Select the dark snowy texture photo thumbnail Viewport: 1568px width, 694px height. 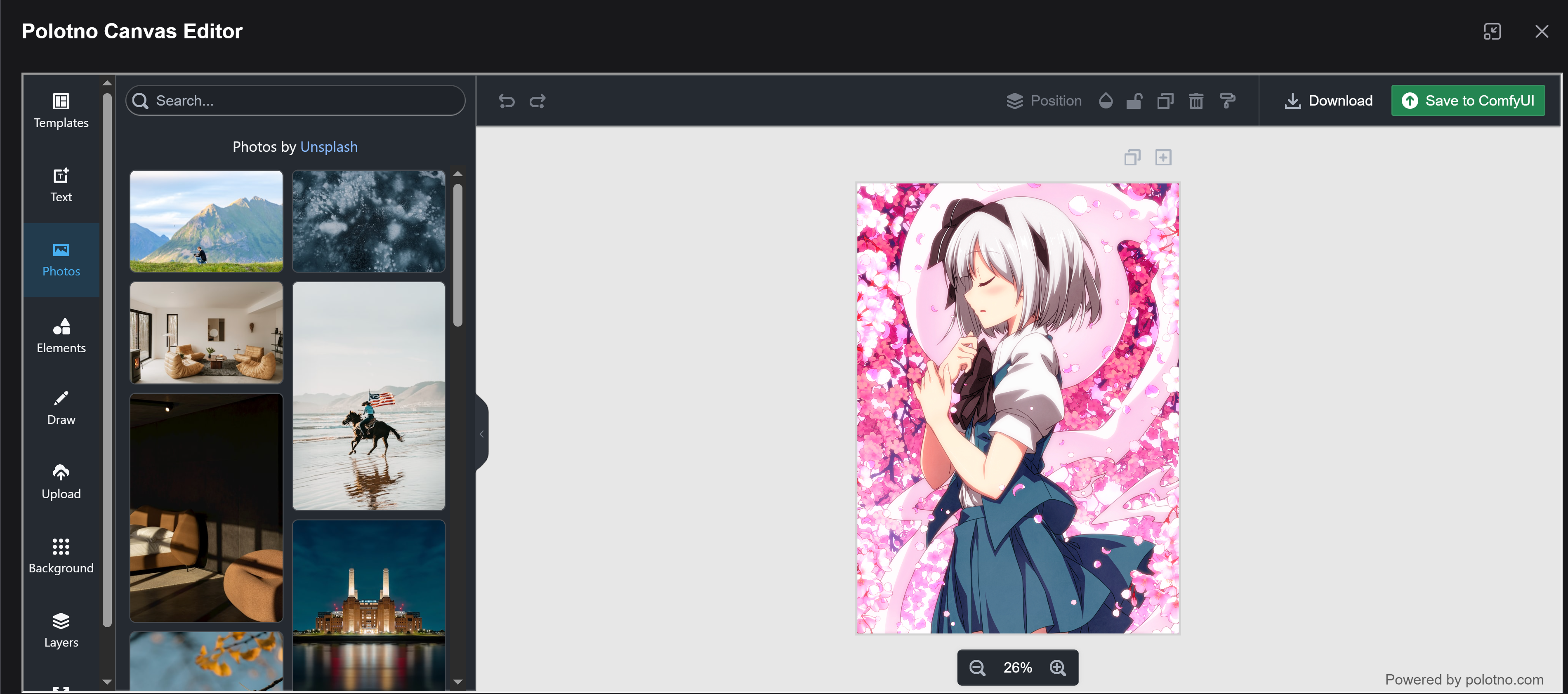[369, 221]
